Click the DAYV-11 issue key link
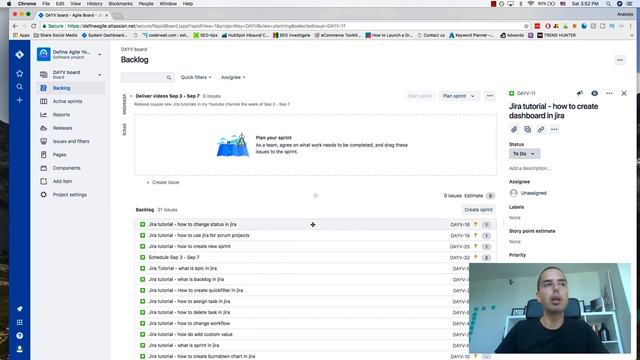640x360 pixels. 526,93
